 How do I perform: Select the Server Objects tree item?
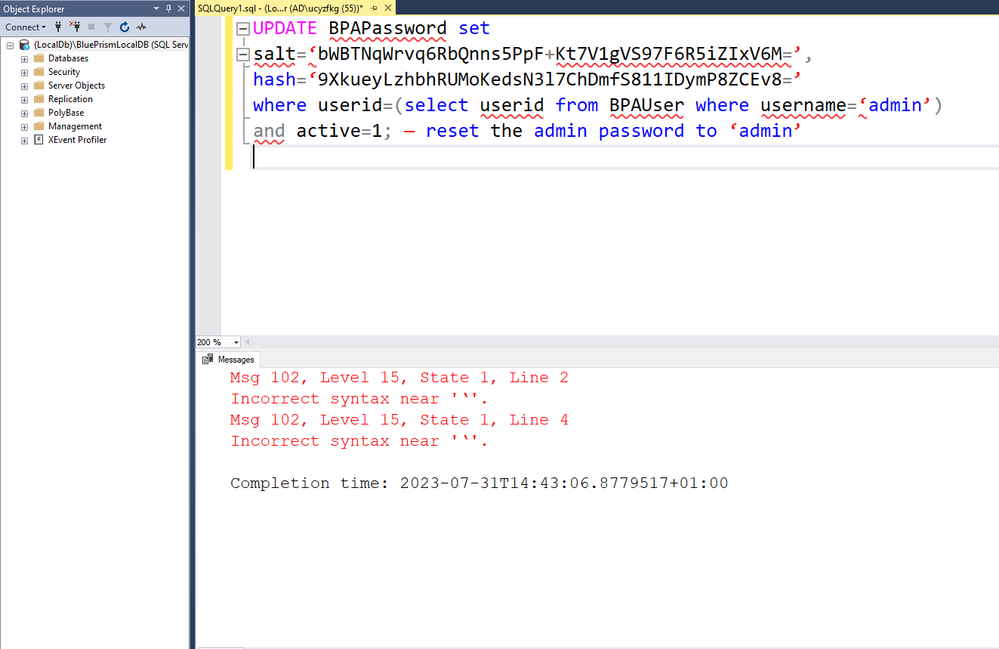tap(76, 85)
